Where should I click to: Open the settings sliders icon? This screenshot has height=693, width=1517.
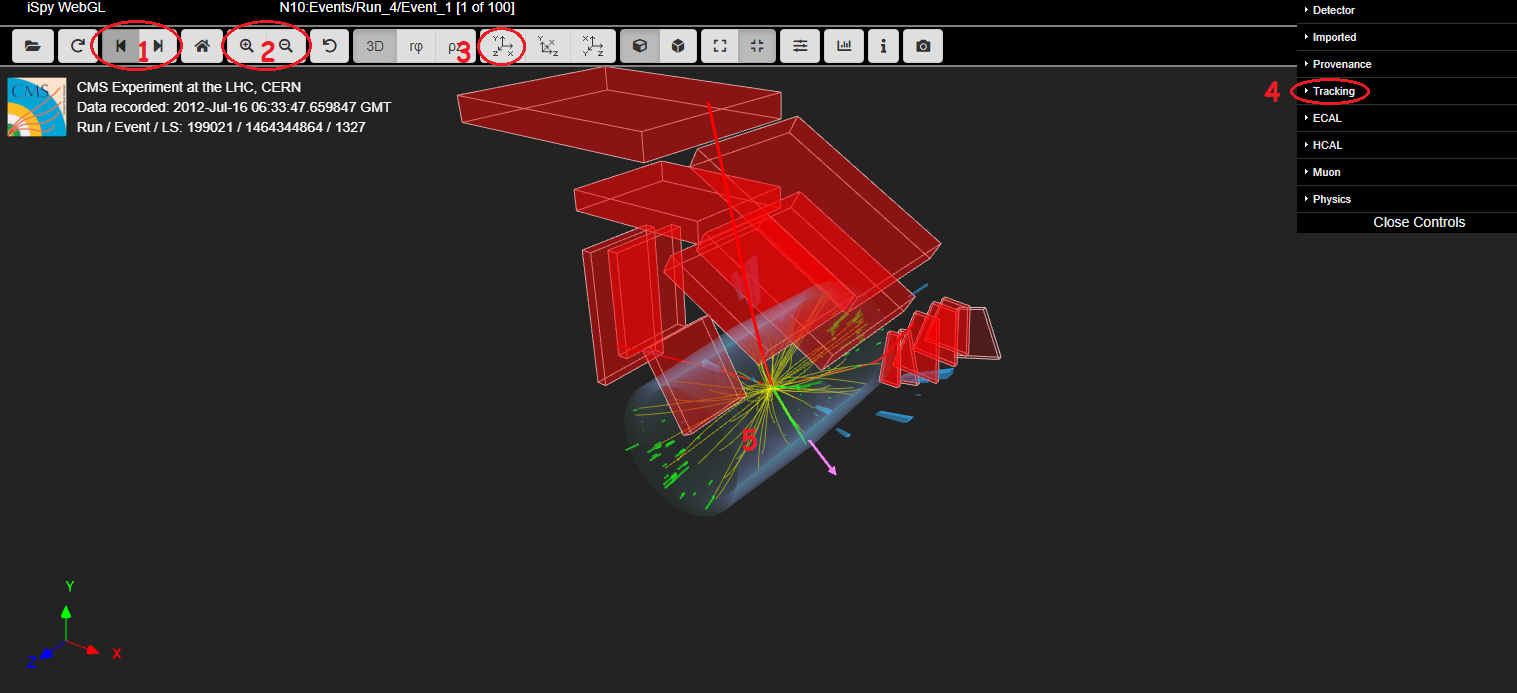point(800,46)
